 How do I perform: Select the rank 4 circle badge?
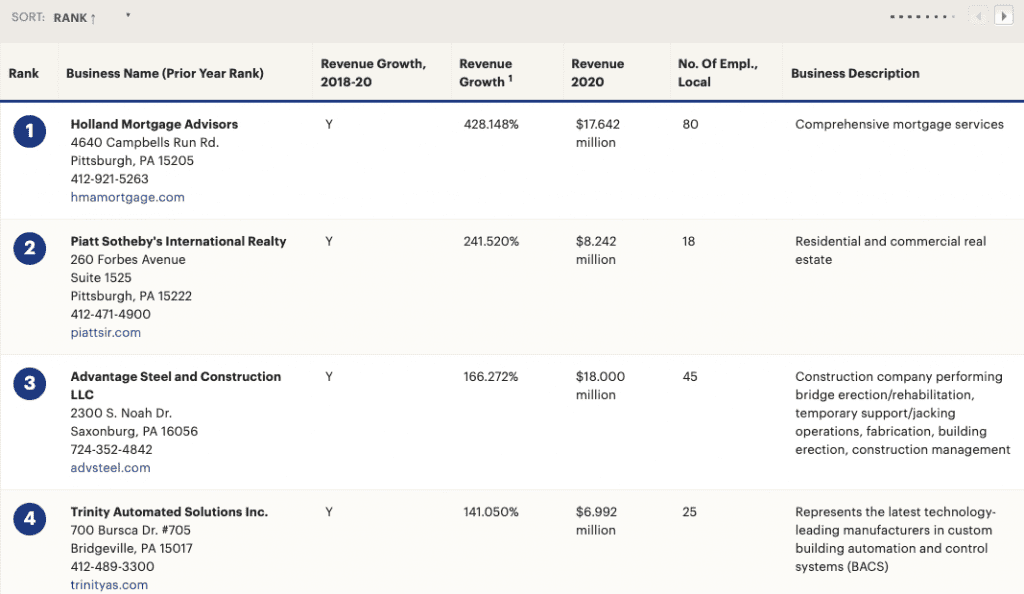(x=29, y=520)
